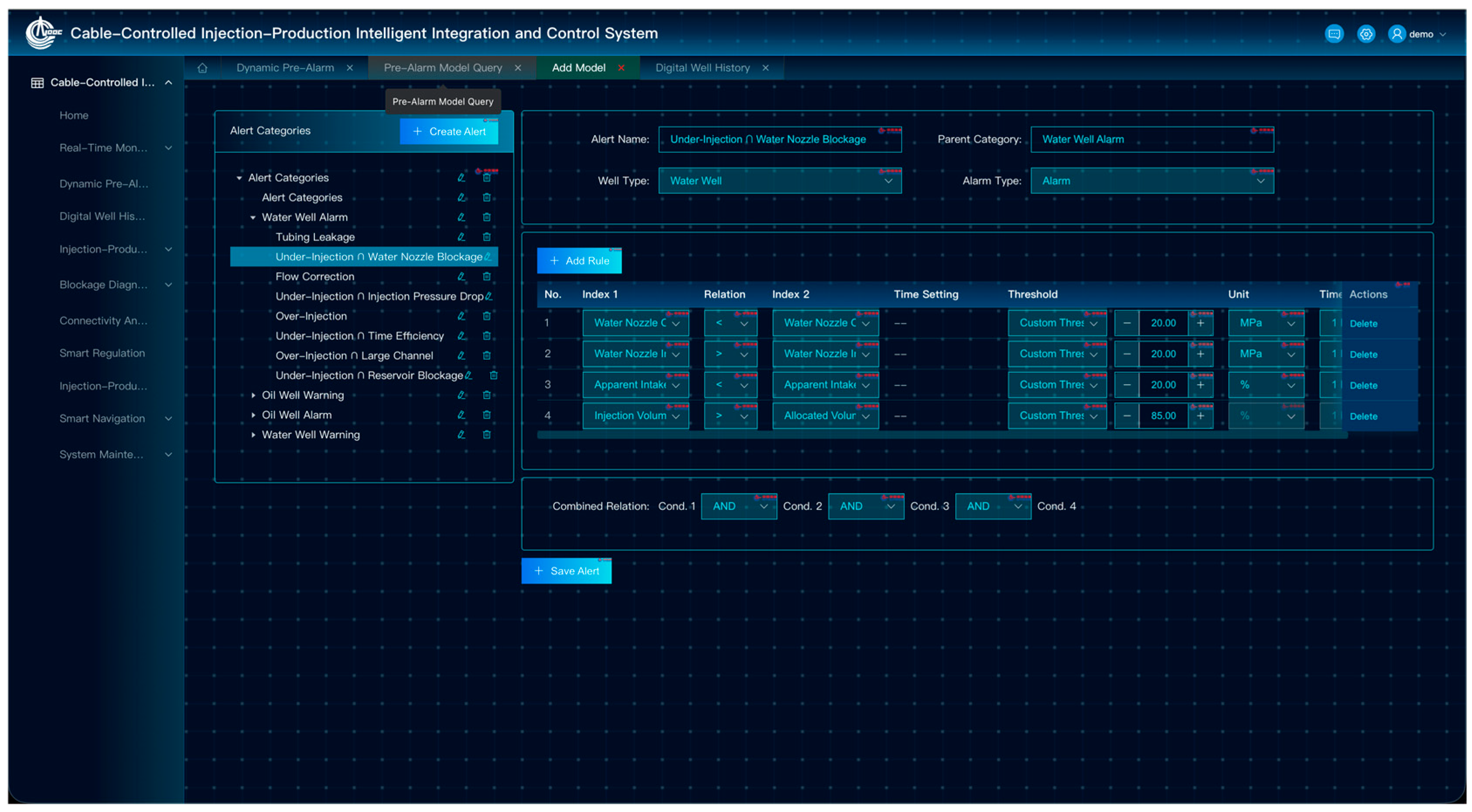Delete the Flow Correction category
This screenshot has width=1472, height=812.
pyautogui.click(x=487, y=276)
